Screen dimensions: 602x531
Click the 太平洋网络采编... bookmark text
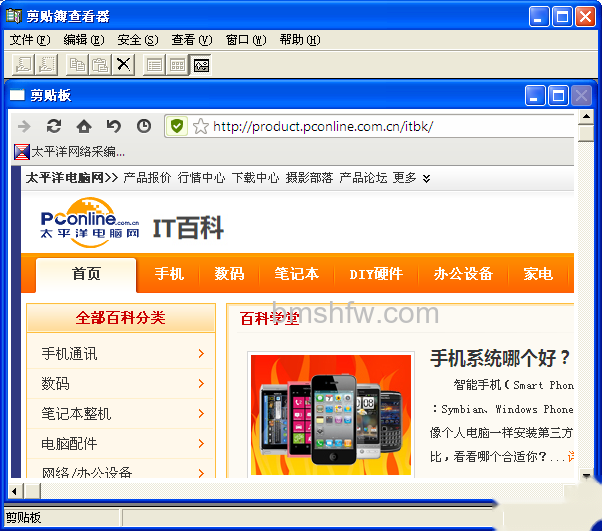point(78,152)
